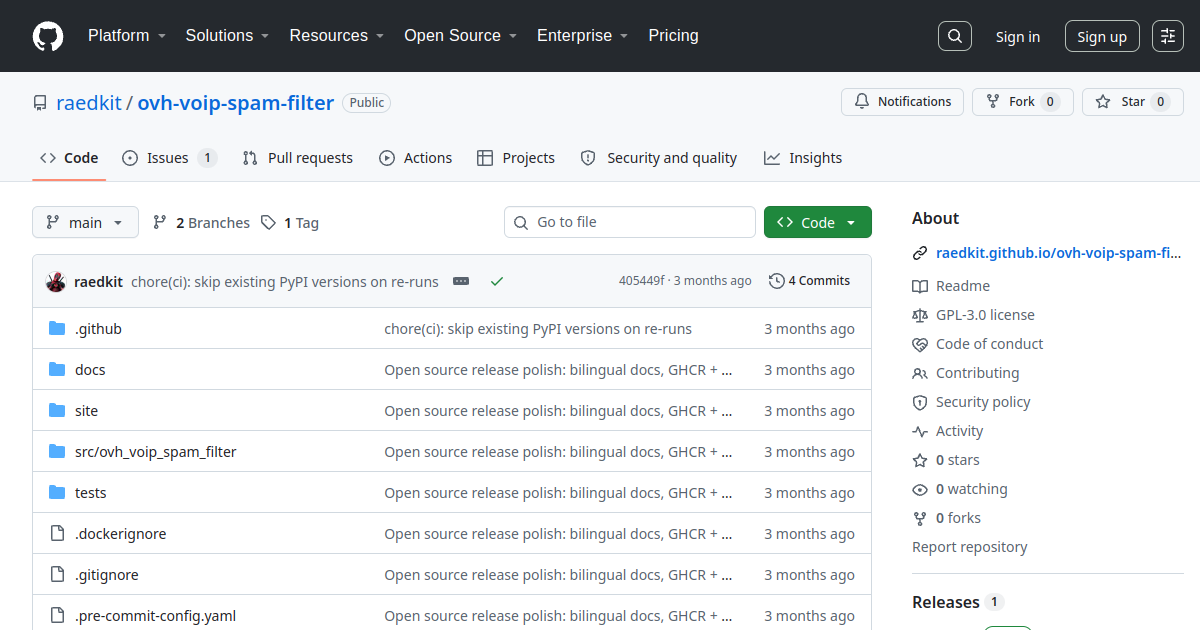Go to the Pricing page
Image resolution: width=1200 pixels, height=630 pixels.
[673, 36]
